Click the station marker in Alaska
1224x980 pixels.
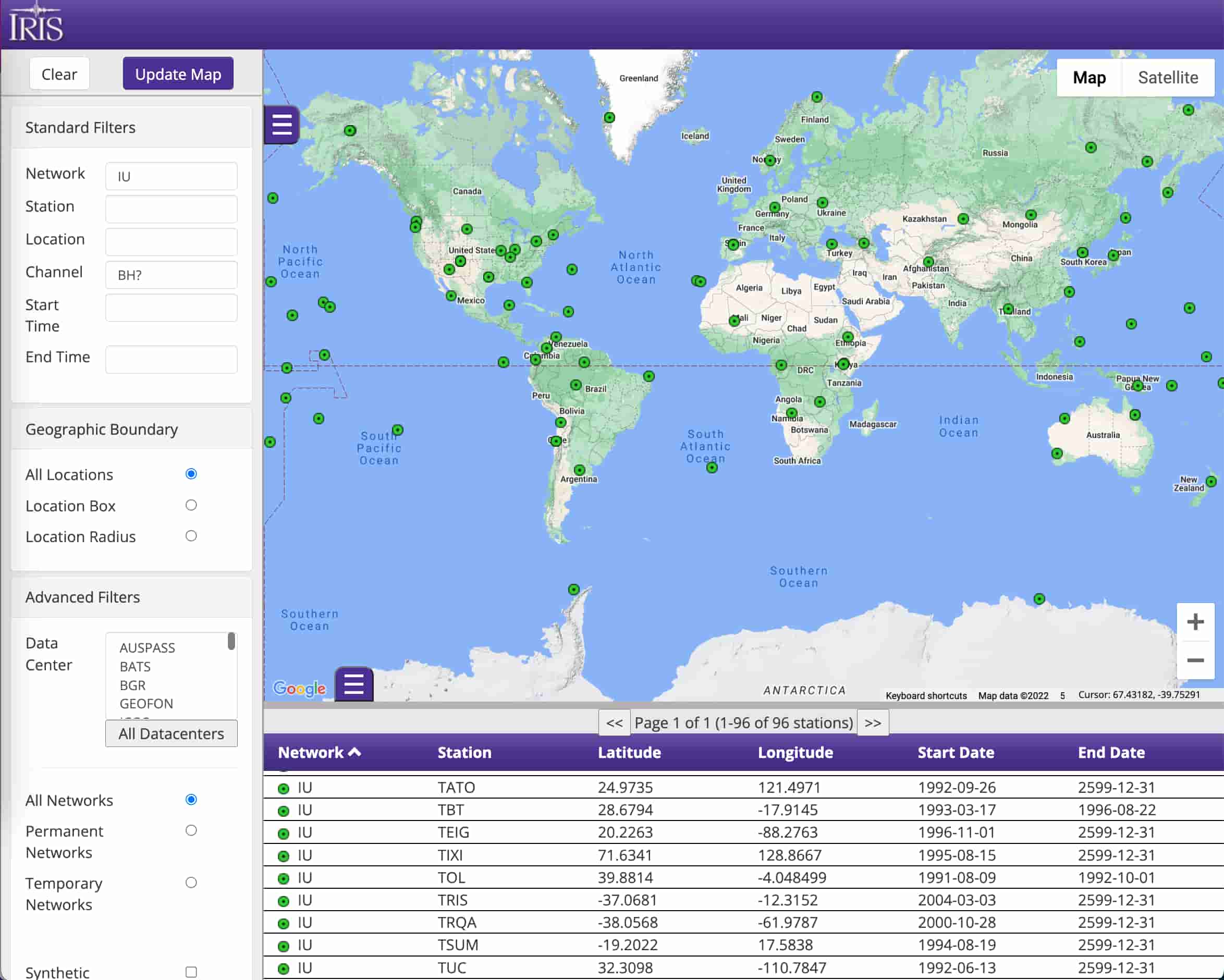coord(350,131)
